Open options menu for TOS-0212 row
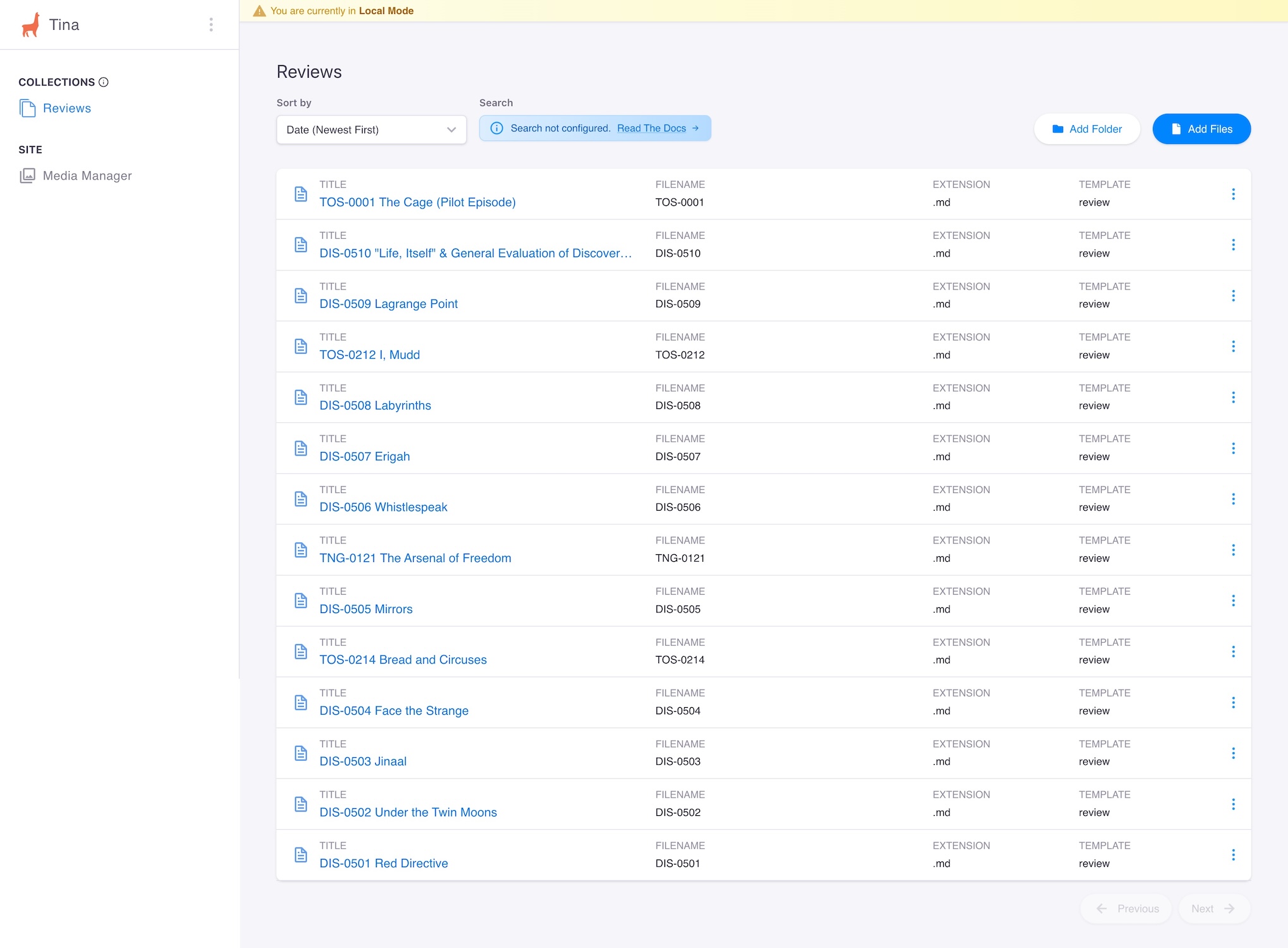 (1233, 346)
